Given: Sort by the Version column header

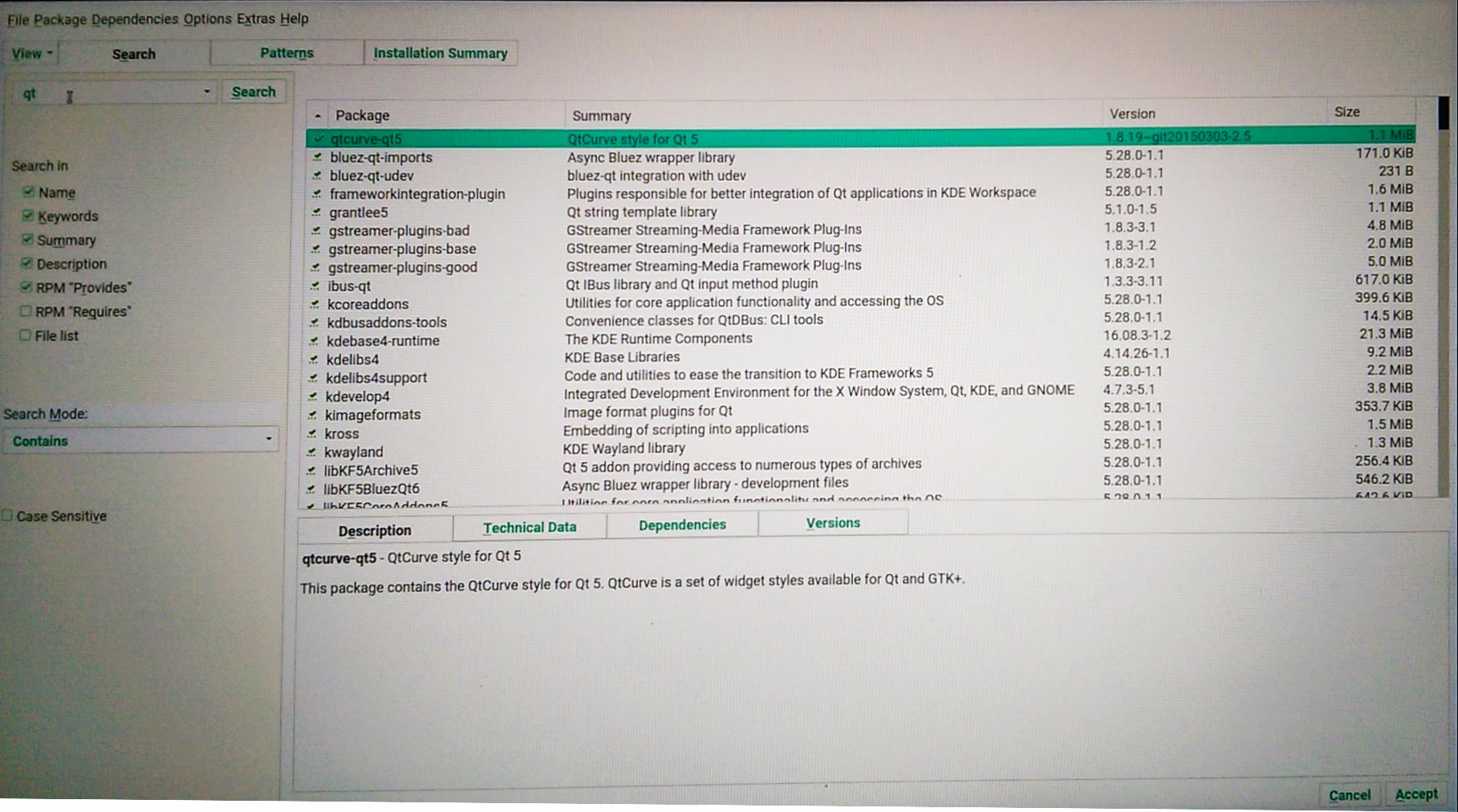Looking at the screenshot, I should pos(1214,113).
